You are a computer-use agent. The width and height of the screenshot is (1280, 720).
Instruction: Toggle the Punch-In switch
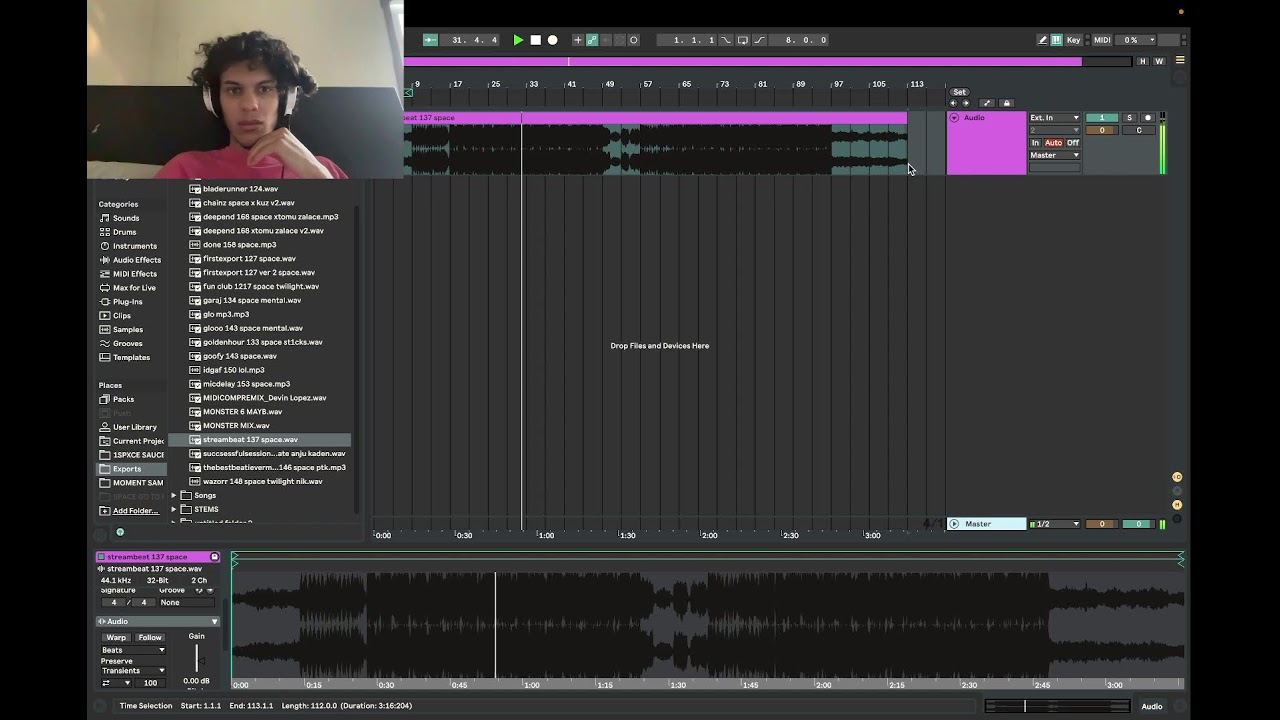point(725,40)
